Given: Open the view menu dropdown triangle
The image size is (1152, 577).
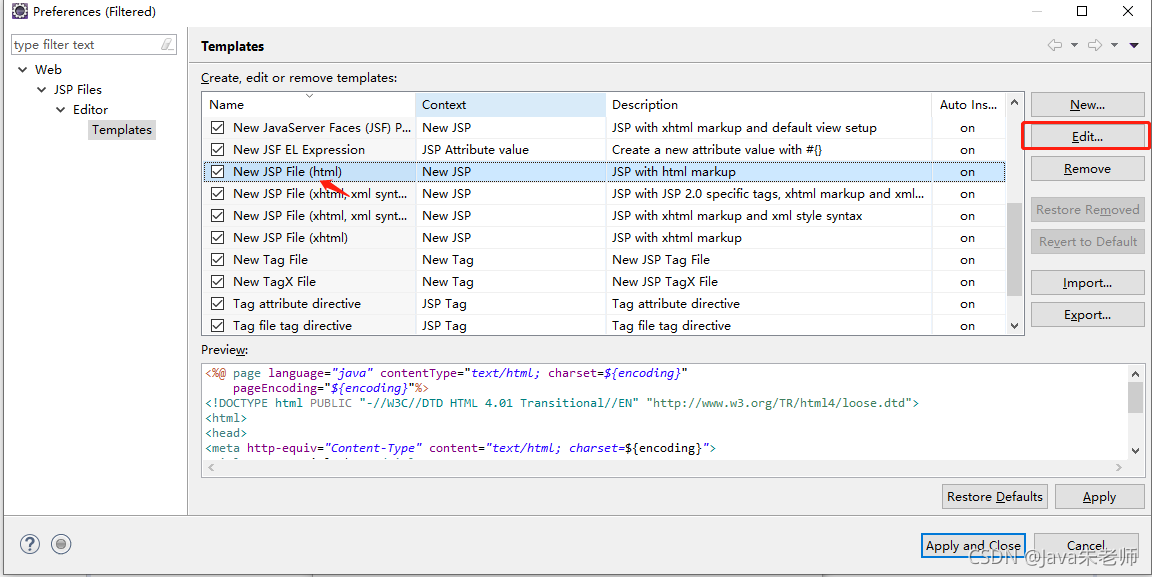Looking at the screenshot, I should pyautogui.click(x=1134, y=46).
